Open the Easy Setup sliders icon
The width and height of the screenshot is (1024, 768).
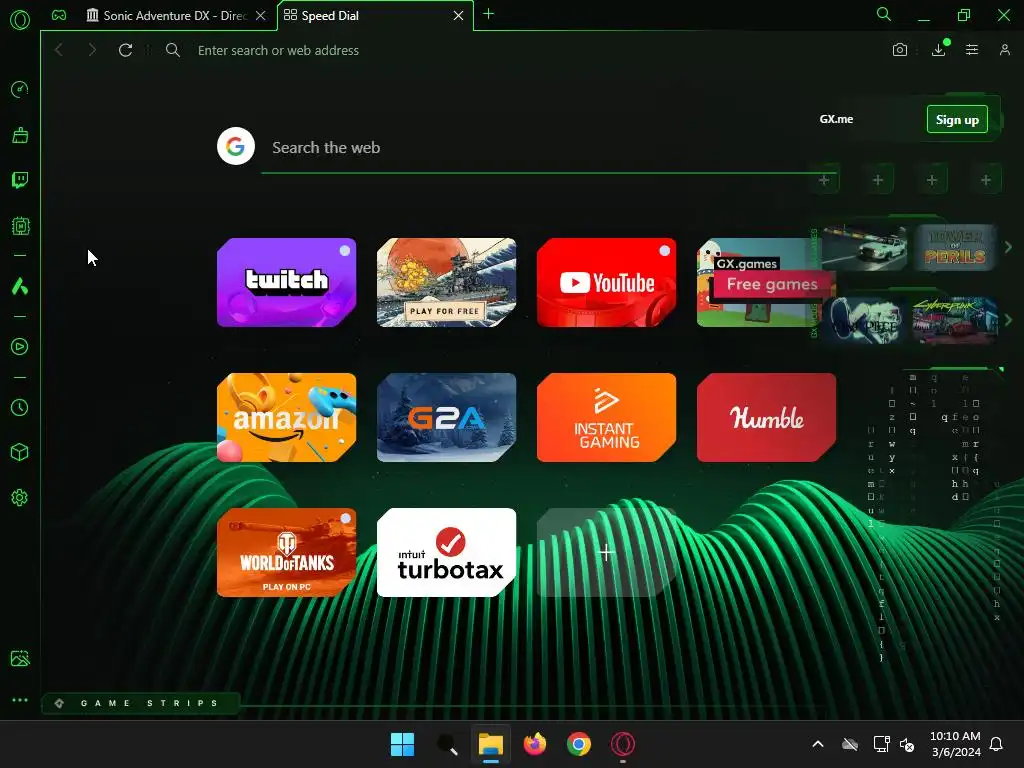(x=972, y=50)
